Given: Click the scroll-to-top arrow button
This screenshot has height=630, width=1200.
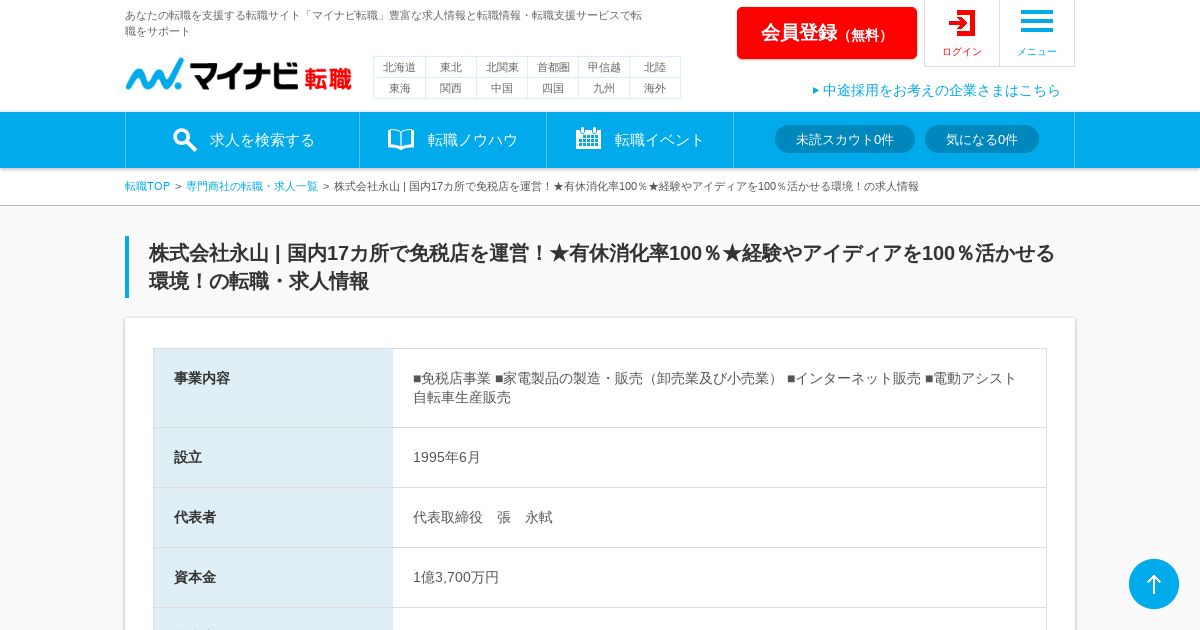Looking at the screenshot, I should coord(1154,584).
